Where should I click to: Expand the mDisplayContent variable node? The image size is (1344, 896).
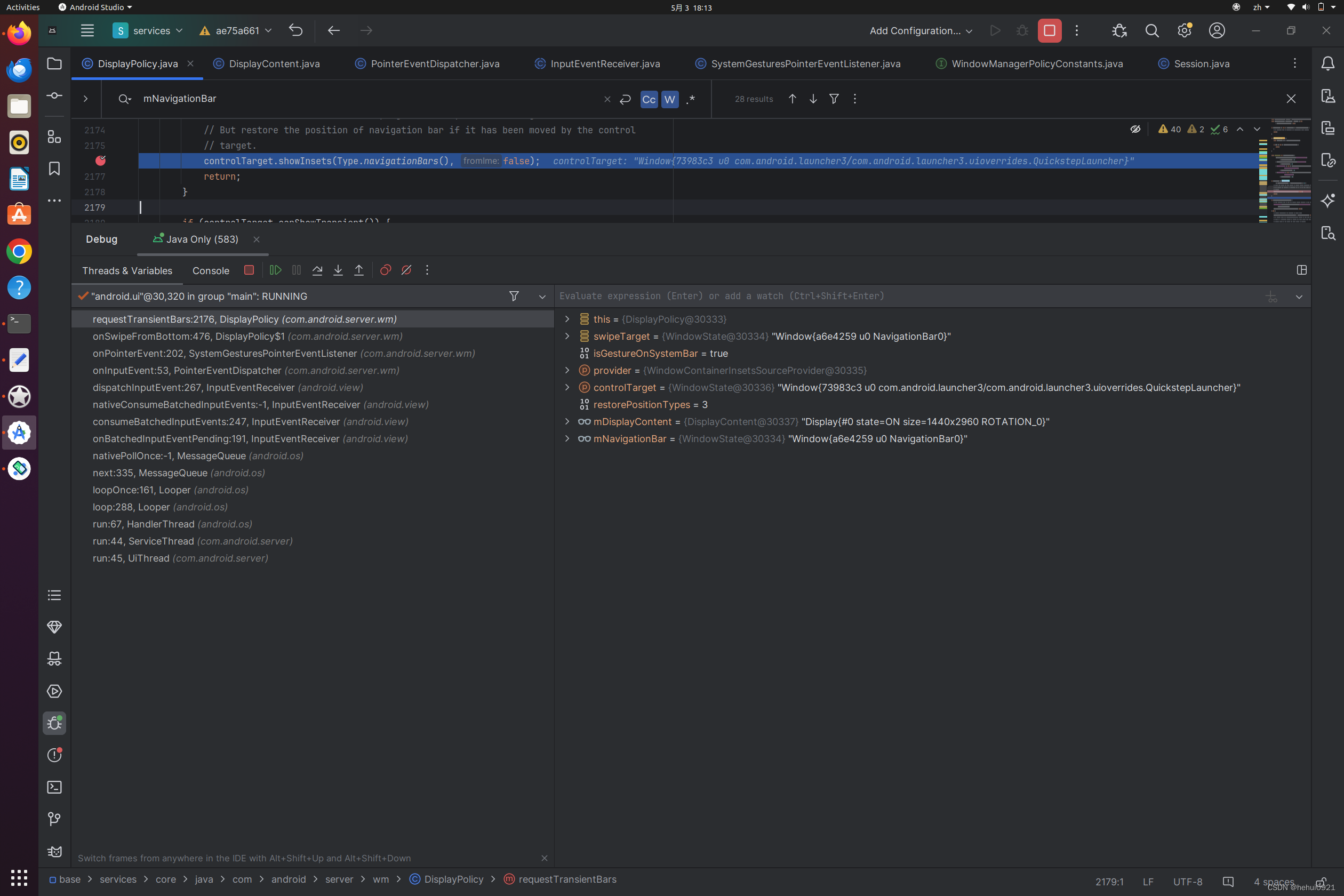[567, 422]
